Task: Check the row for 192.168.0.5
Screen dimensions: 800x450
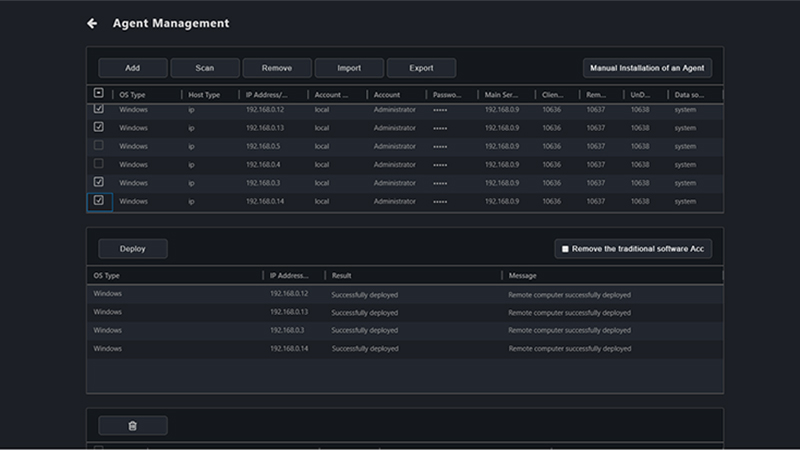Action: click(98, 146)
